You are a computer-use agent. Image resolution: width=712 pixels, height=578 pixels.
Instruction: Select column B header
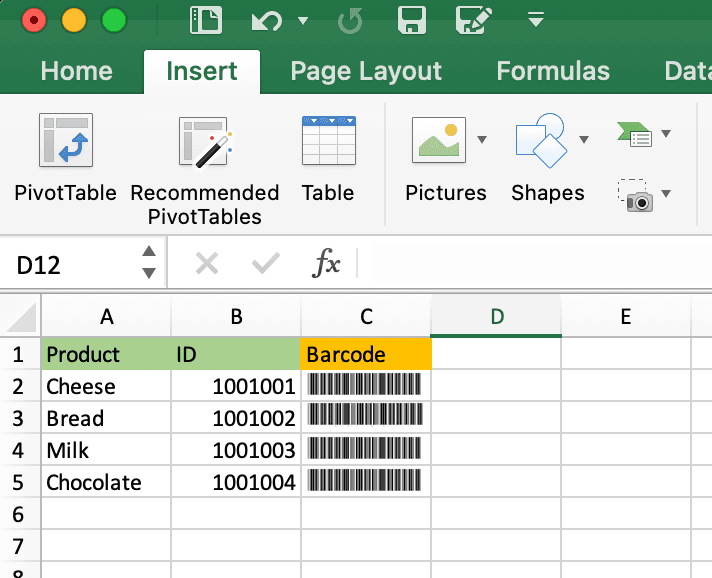[x=236, y=316]
